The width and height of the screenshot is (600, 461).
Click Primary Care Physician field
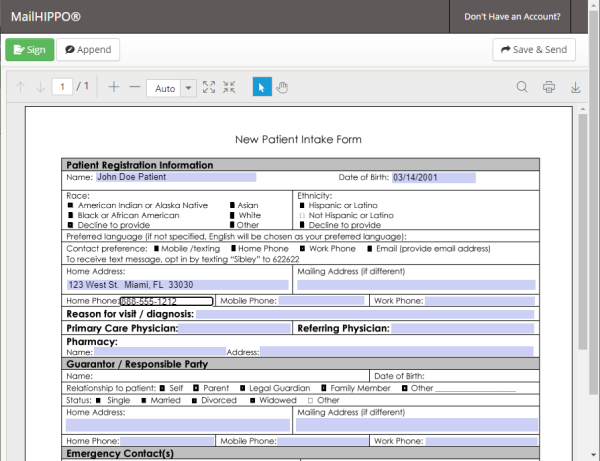[234, 328]
